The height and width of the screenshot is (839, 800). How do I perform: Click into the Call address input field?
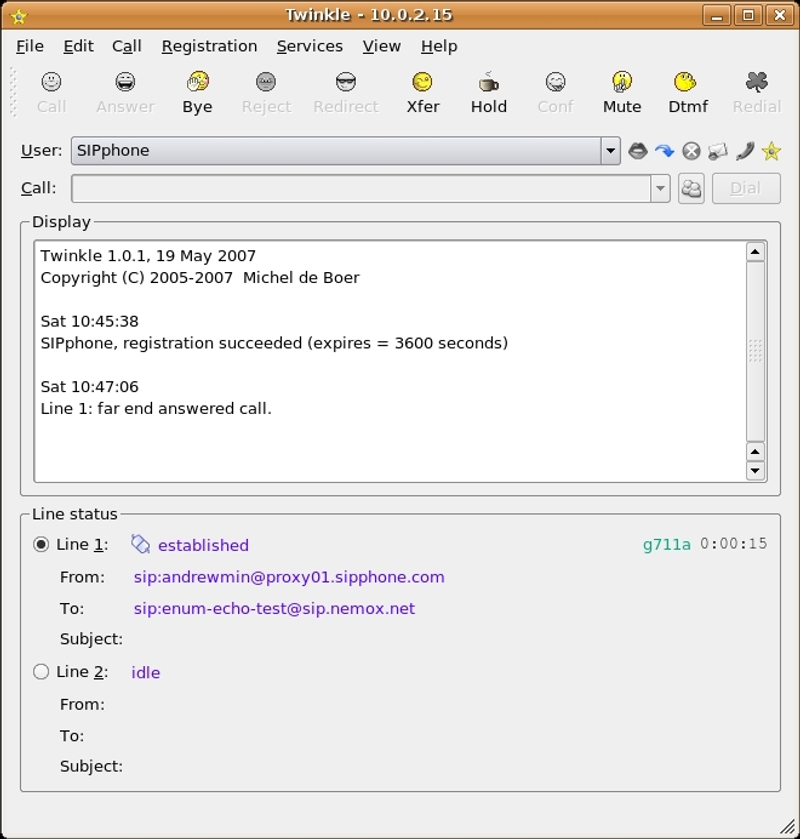361,188
